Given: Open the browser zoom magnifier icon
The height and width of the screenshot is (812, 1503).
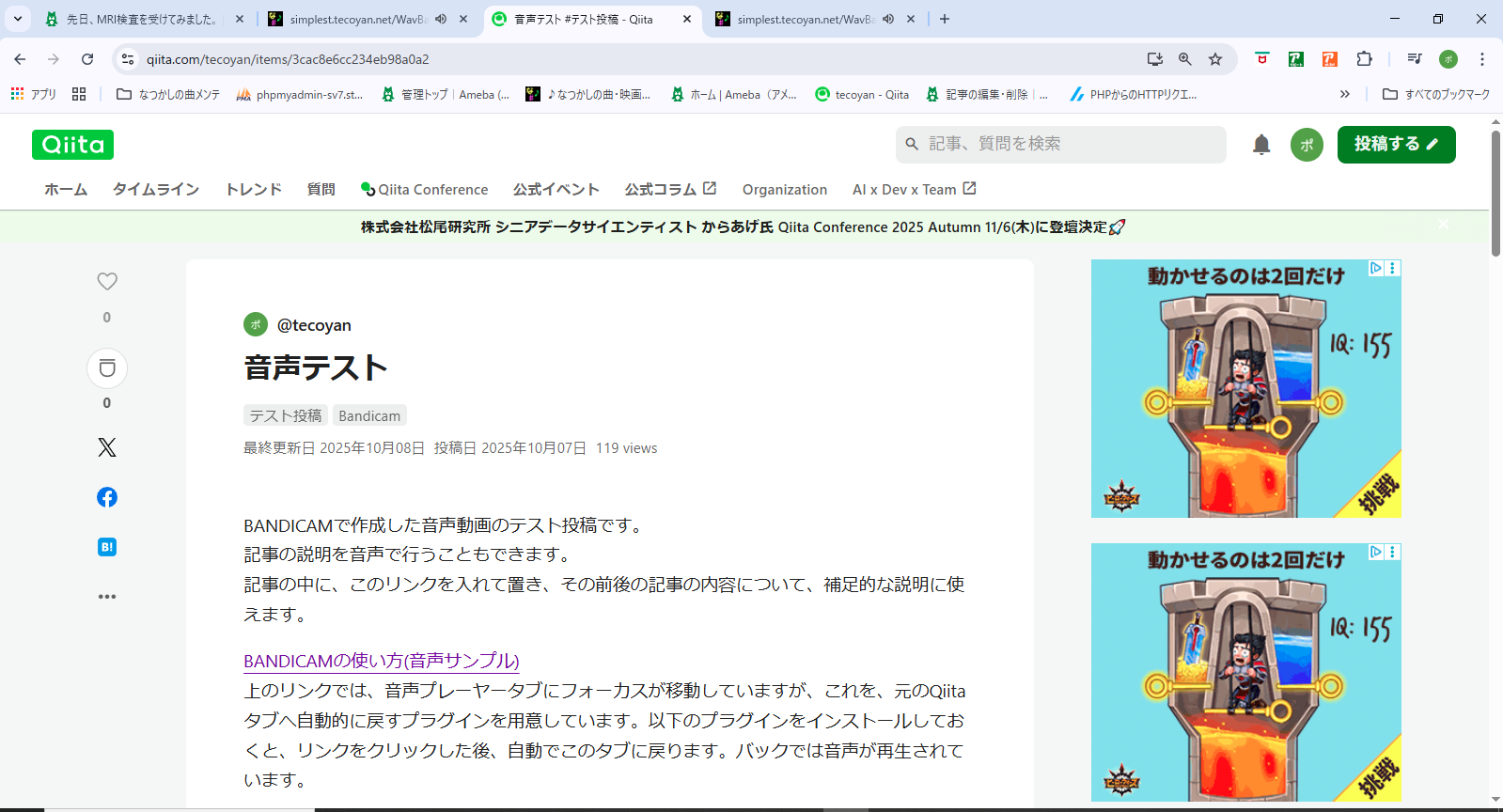Looking at the screenshot, I should (x=1185, y=59).
